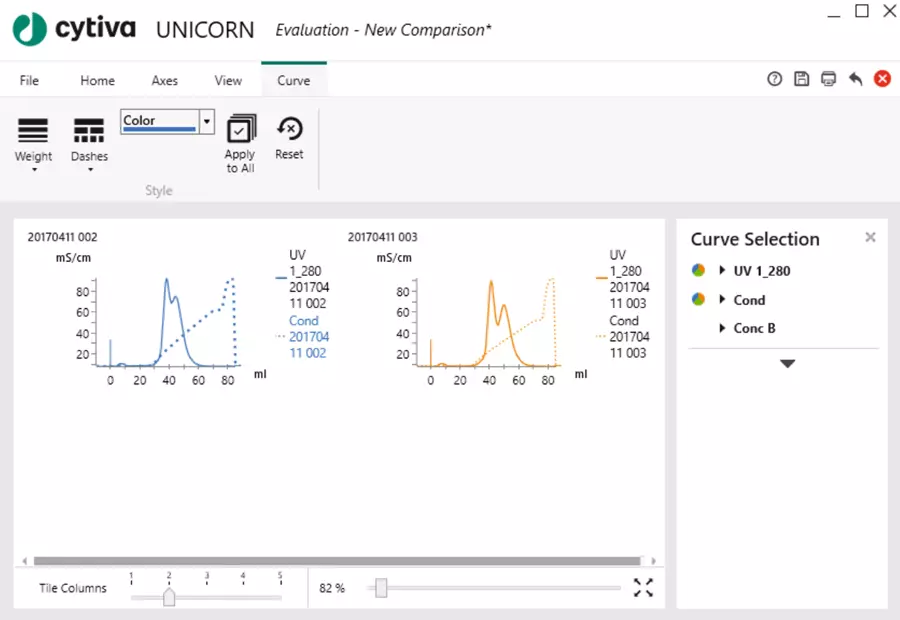Click the expand arrow below curve list

coord(787,364)
